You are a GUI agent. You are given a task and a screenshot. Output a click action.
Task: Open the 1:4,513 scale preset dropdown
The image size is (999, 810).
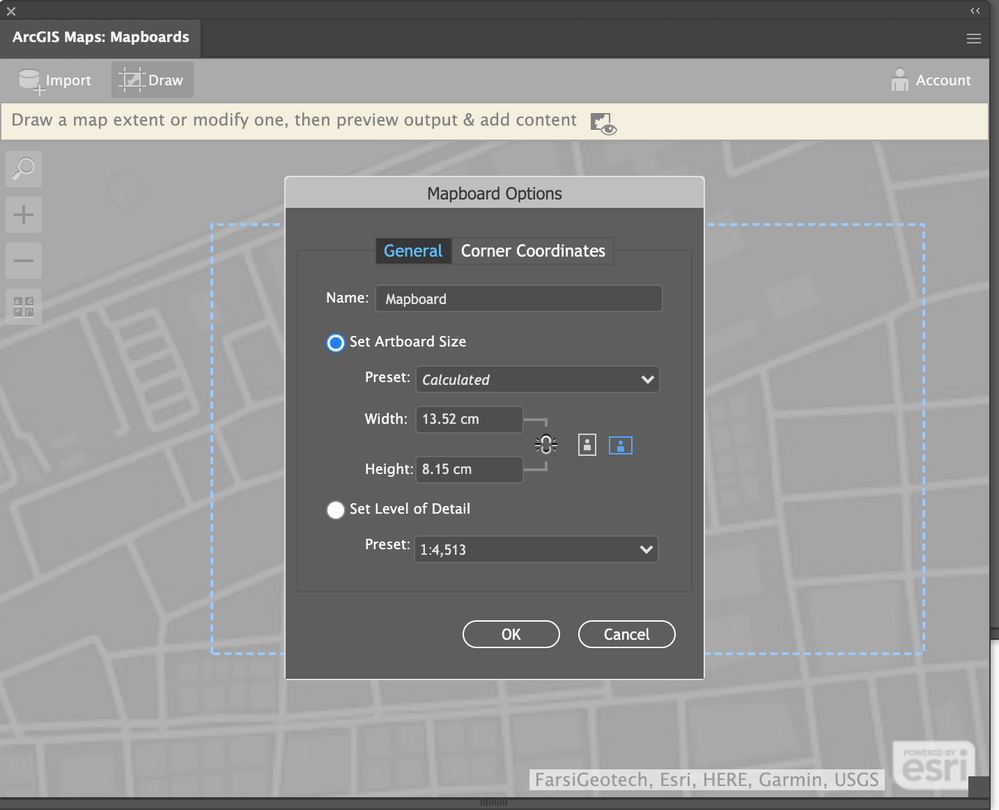[536, 549]
